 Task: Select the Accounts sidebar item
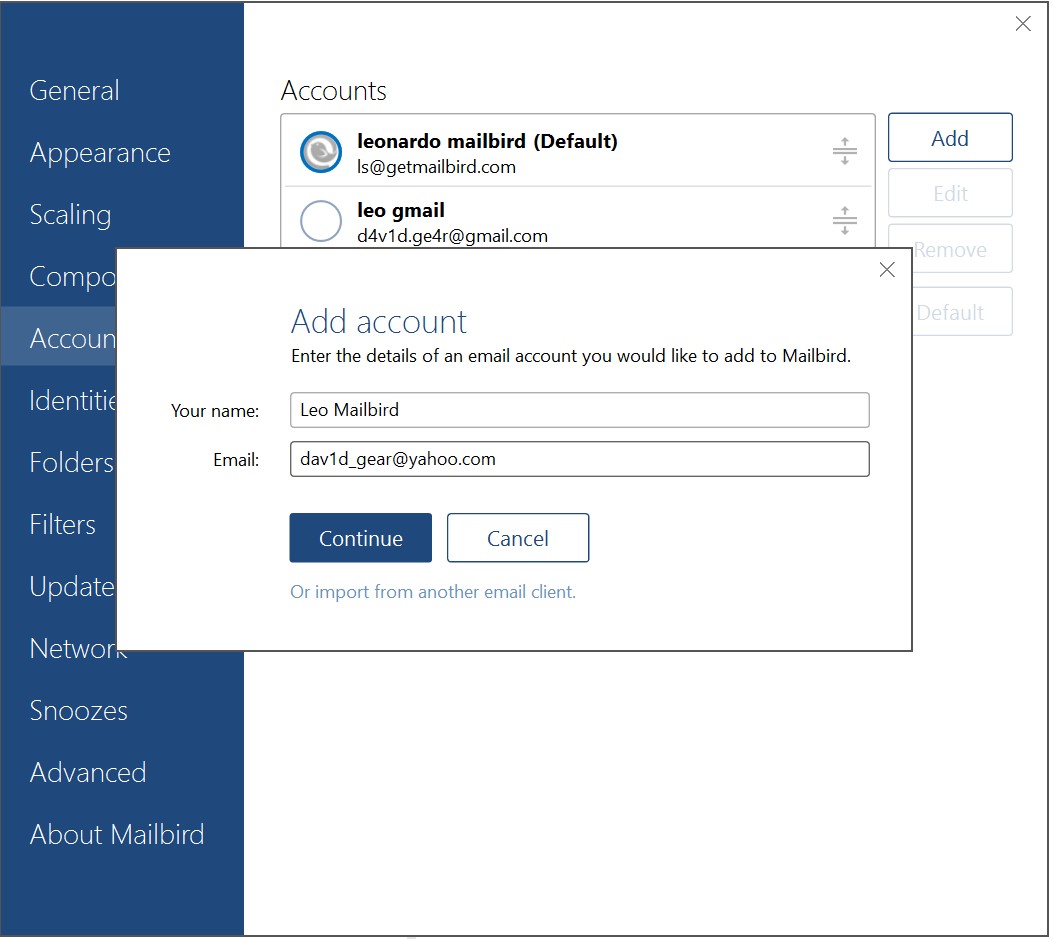59,337
